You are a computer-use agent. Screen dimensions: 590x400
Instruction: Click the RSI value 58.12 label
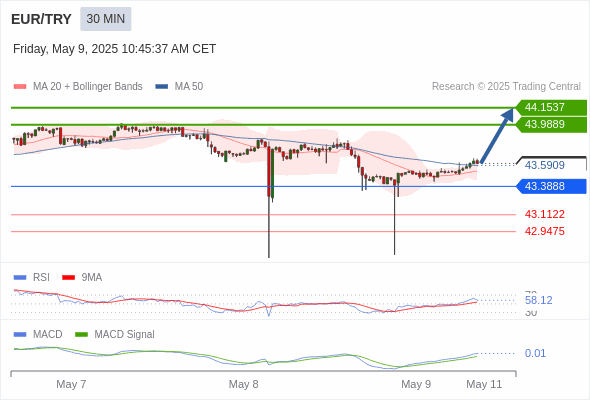point(538,300)
